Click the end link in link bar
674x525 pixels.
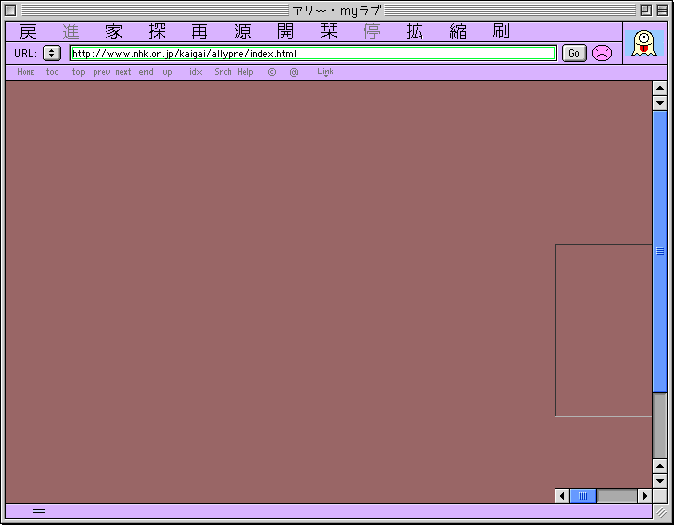(x=146, y=72)
